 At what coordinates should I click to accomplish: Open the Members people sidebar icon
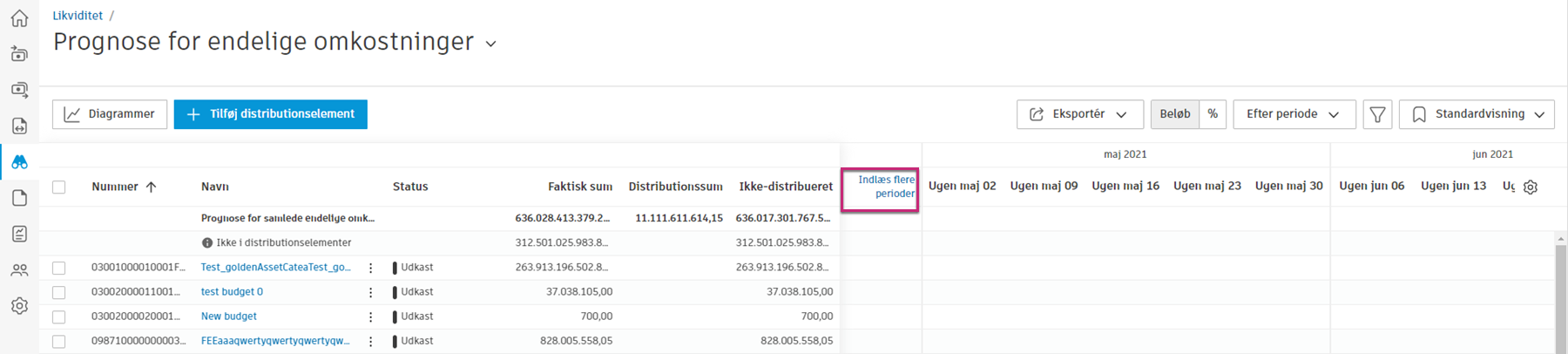click(19, 270)
